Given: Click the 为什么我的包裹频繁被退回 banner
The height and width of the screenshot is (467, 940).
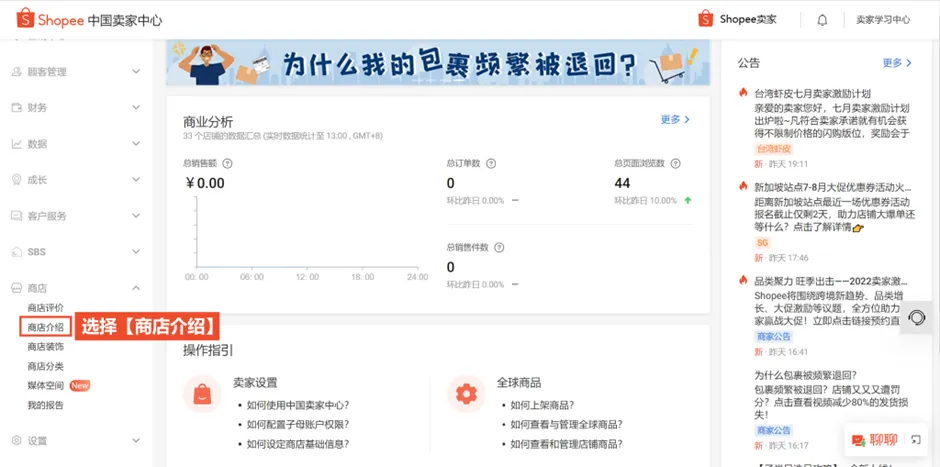Looking at the screenshot, I should coord(438,62).
